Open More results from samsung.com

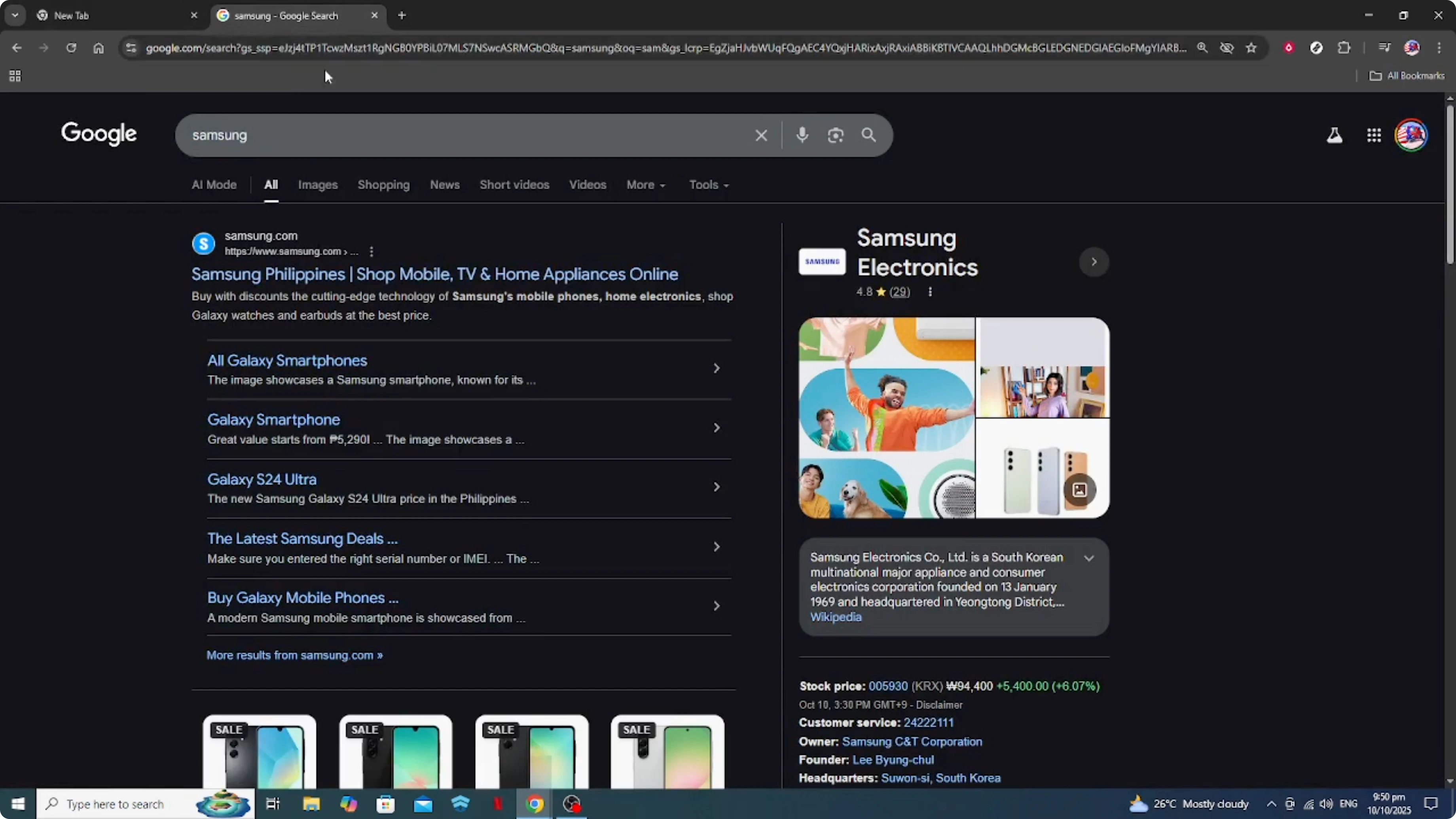coord(294,656)
